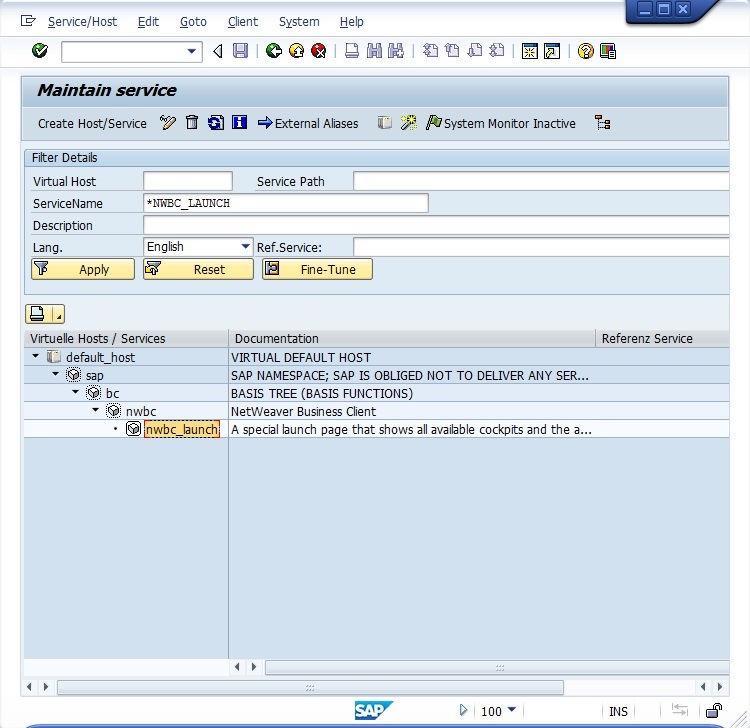Image resolution: width=750 pixels, height=728 pixels.
Task: Open the Edit menu
Action: tap(148, 22)
